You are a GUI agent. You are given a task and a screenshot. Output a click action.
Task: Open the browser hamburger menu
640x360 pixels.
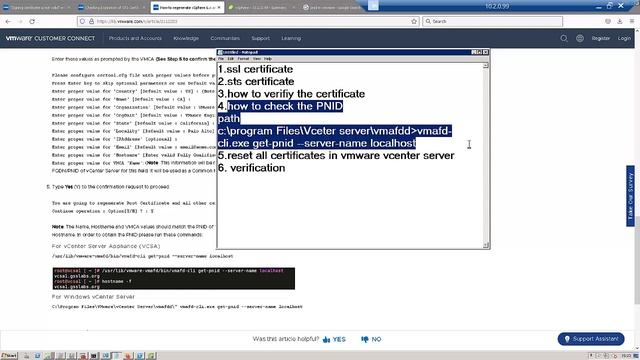click(631, 21)
